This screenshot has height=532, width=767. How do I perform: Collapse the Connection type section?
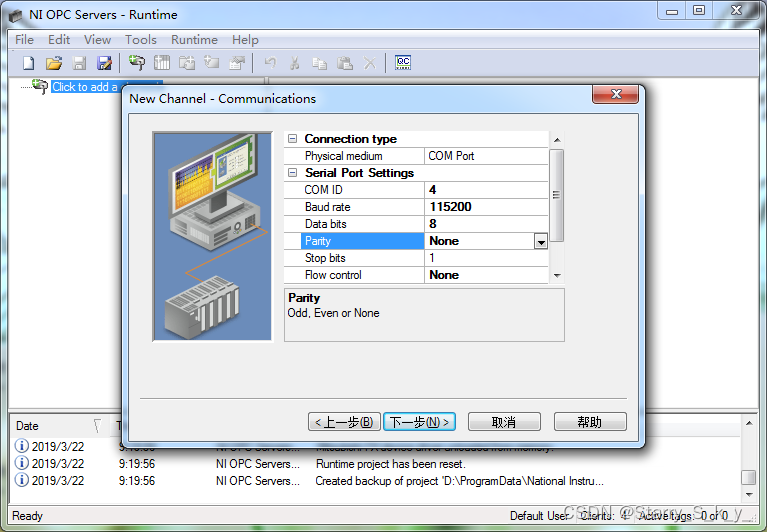point(293,139)
